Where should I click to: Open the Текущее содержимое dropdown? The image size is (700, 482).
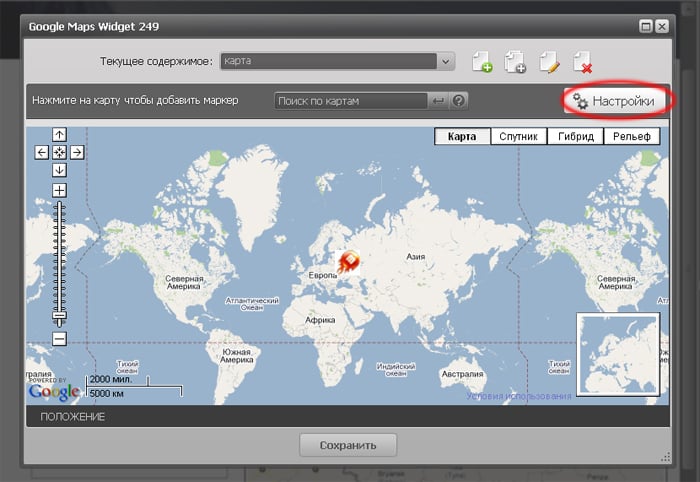tap(446, 62)
